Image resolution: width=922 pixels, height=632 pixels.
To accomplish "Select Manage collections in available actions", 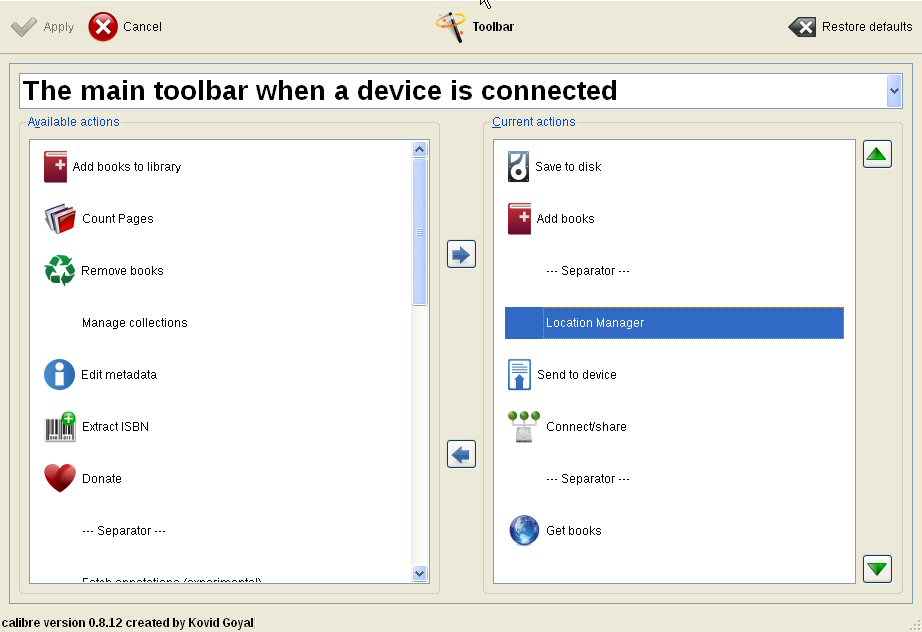I will (x=135, y=323).
